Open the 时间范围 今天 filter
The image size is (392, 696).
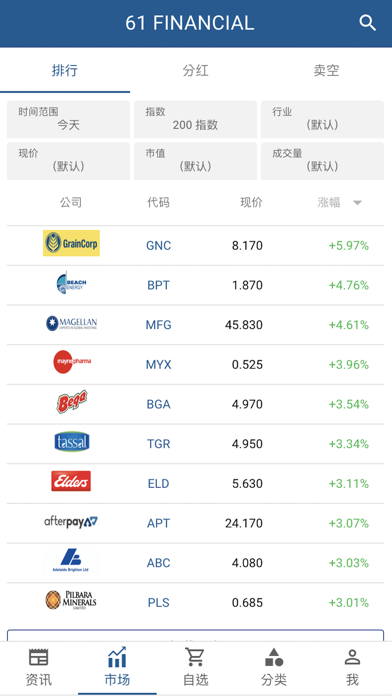68,119
